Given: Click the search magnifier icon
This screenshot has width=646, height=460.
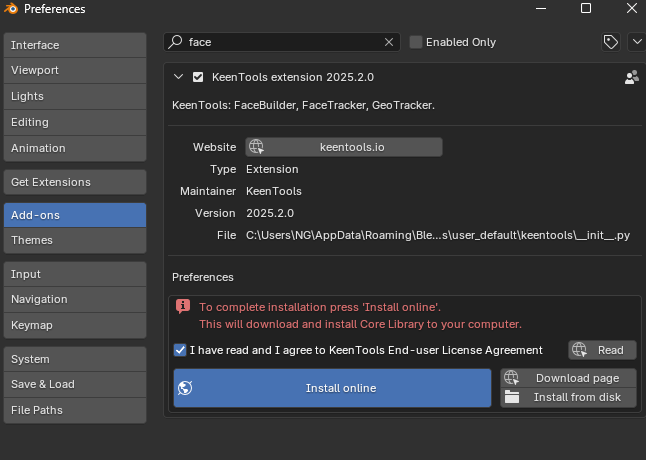Looking at the screenshot, I should click(x=176, y=42).
